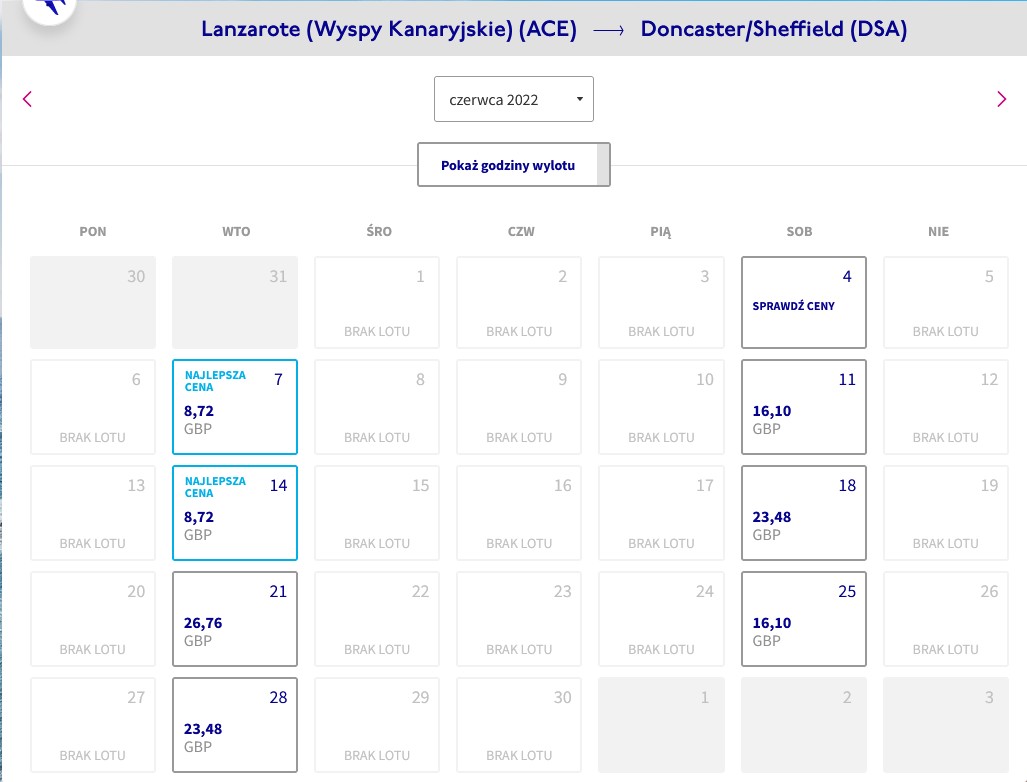
Task: Click Lanzarote (Wyspy Kanaryjskie) (ACE) origin text
Action: [389, 29]
